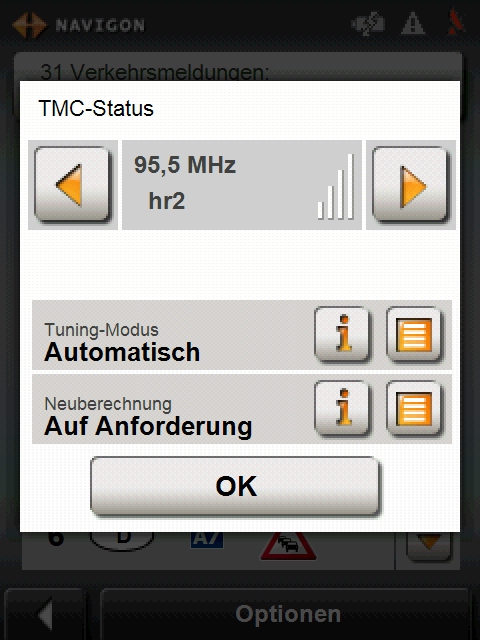Click the 95,5 MHz hr2 station display
The height and width of the screenshot is (640, 480).
click(242, 184)
